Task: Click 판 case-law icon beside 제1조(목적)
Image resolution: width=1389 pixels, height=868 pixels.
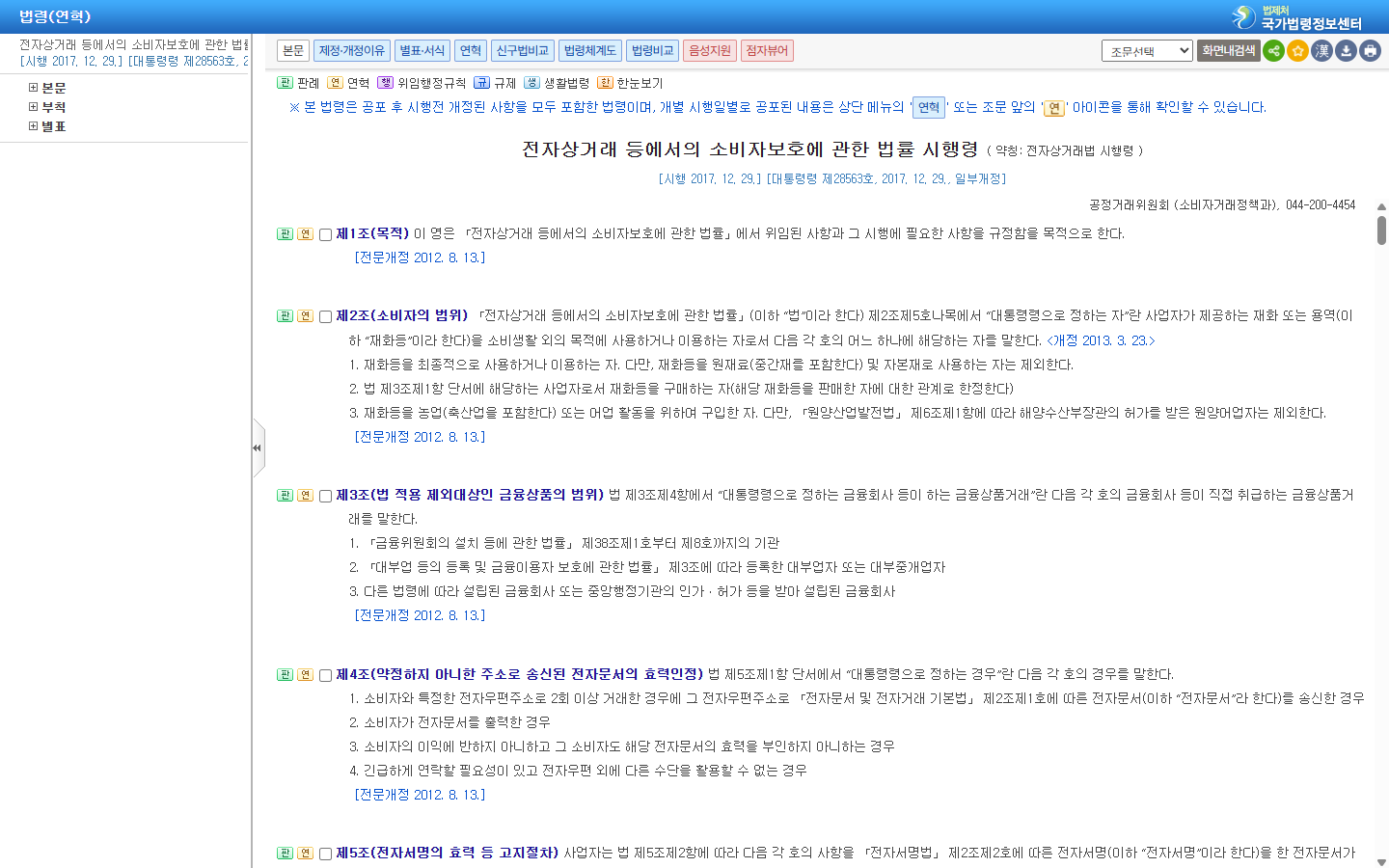Action: (x=285, y=234)
